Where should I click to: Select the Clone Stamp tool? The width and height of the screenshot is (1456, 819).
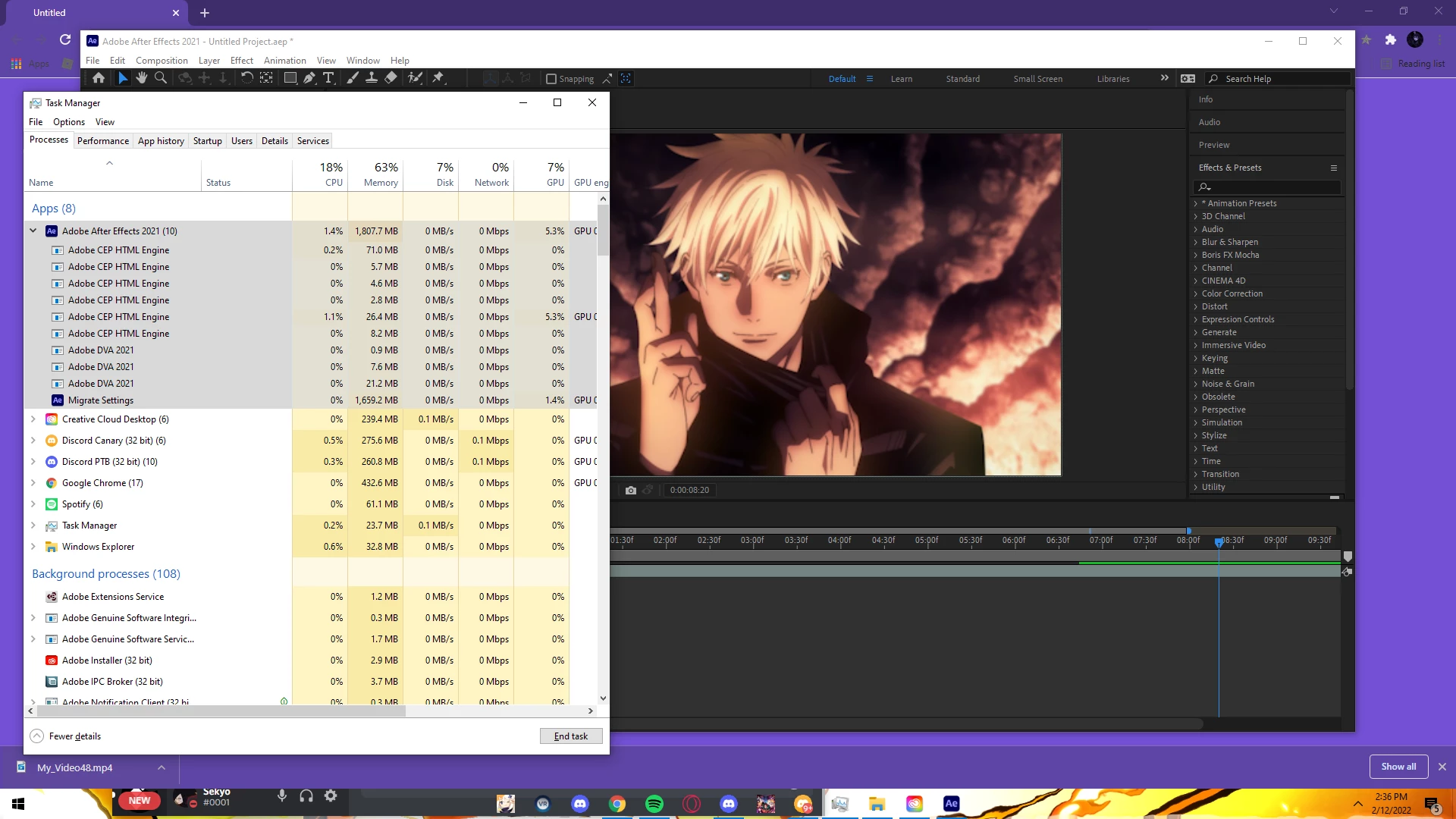[372, 78]
